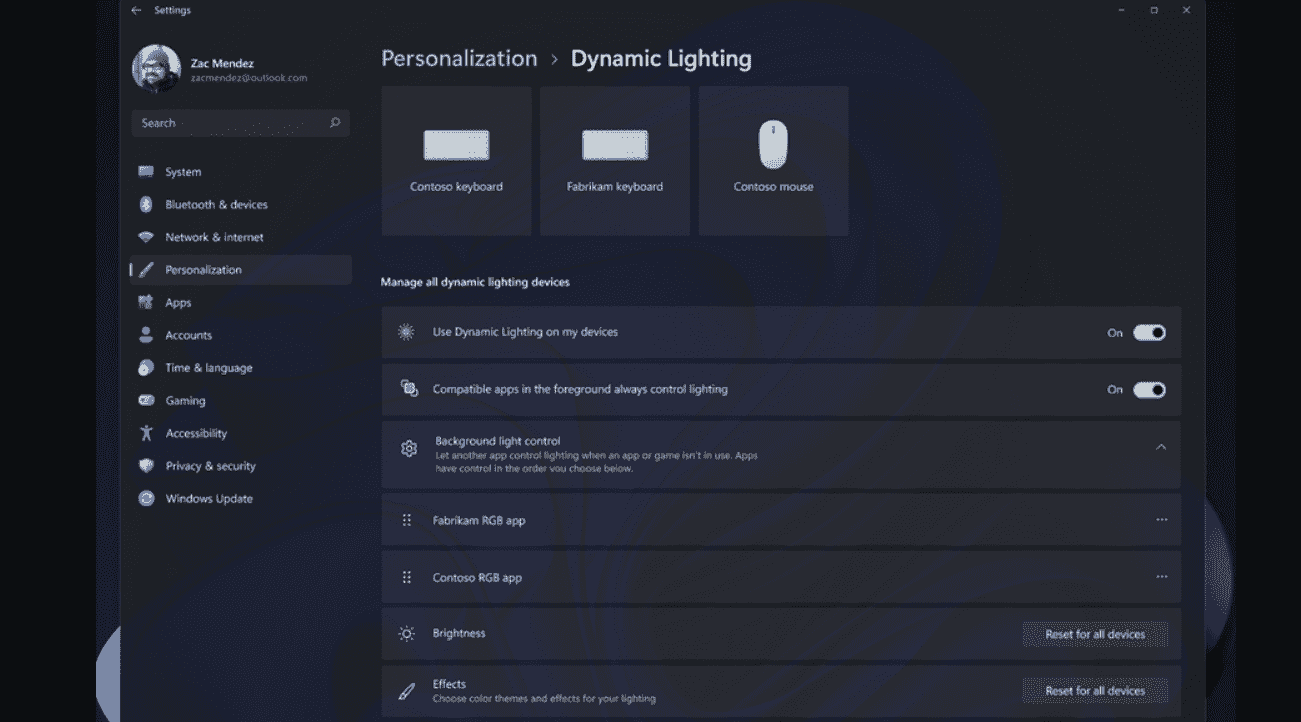Maximize the Settings window
The height and width of the screenshot is (722, 1301).
click(1153, 10)
